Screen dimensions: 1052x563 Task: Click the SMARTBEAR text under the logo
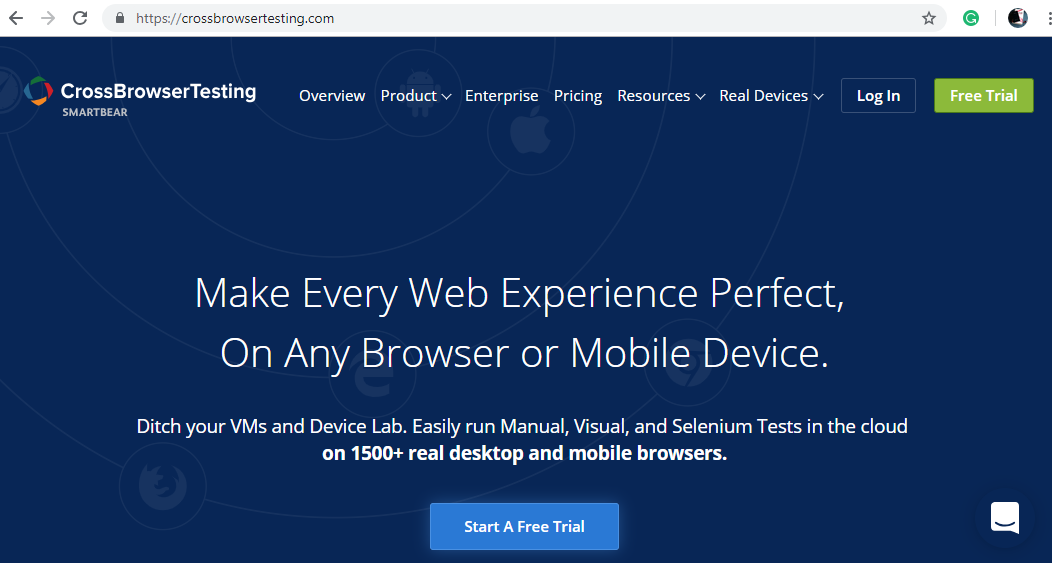pos(95,113)
